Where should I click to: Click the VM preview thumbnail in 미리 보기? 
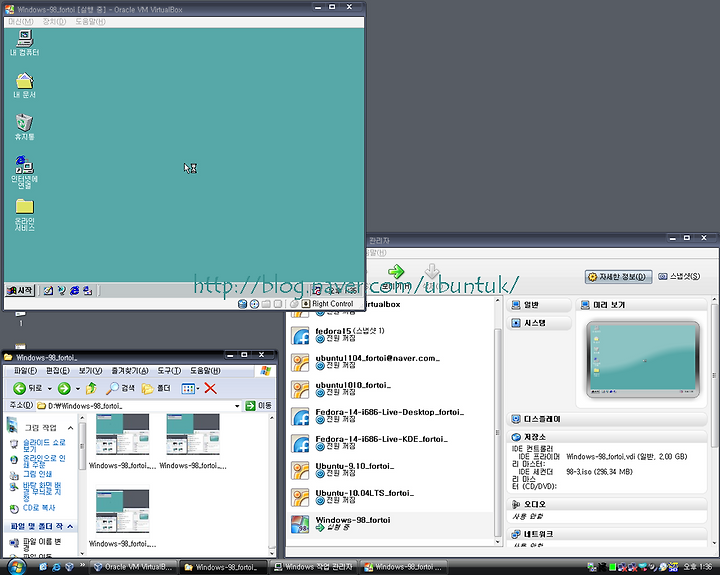(x=643, y=360)
